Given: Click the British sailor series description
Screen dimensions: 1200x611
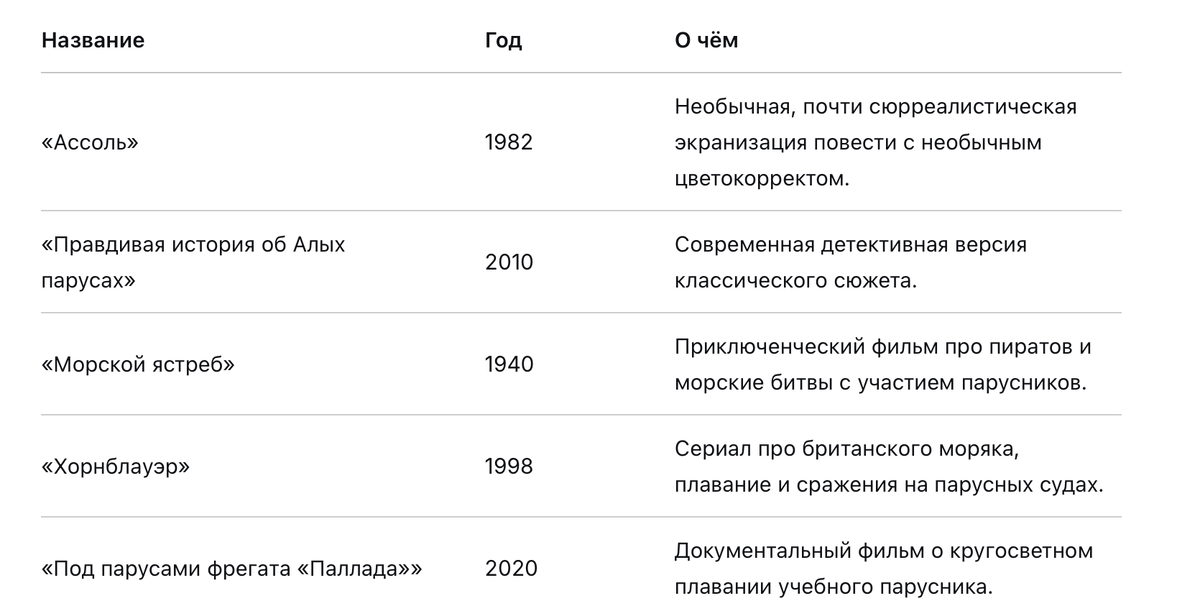Looking at the screenshot, I should click(x=889, y=466).
